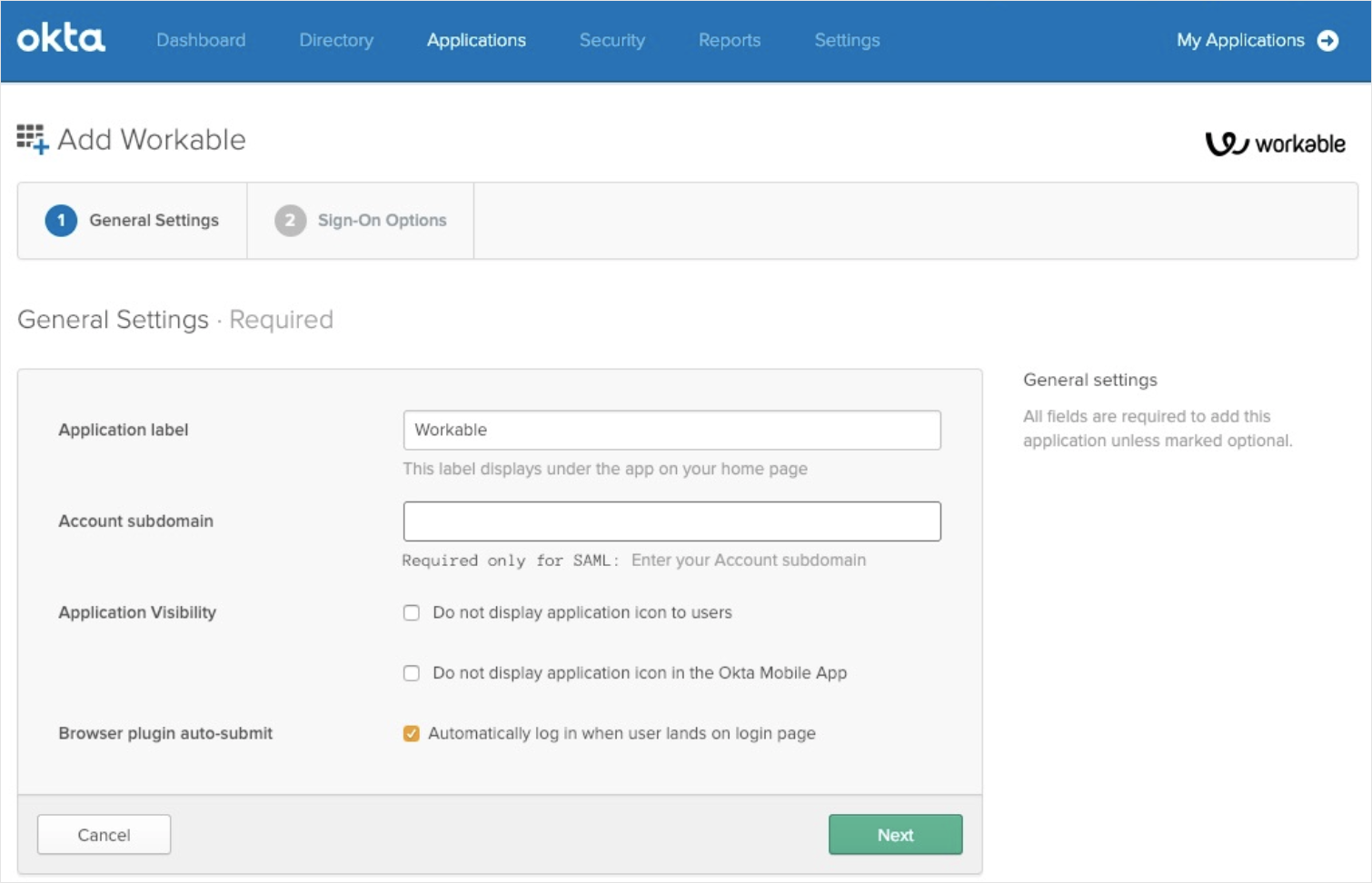Click the Browser plugin auto-submit field name
The height and width of the screenshot is (883, 1372).
click(165, 733)
